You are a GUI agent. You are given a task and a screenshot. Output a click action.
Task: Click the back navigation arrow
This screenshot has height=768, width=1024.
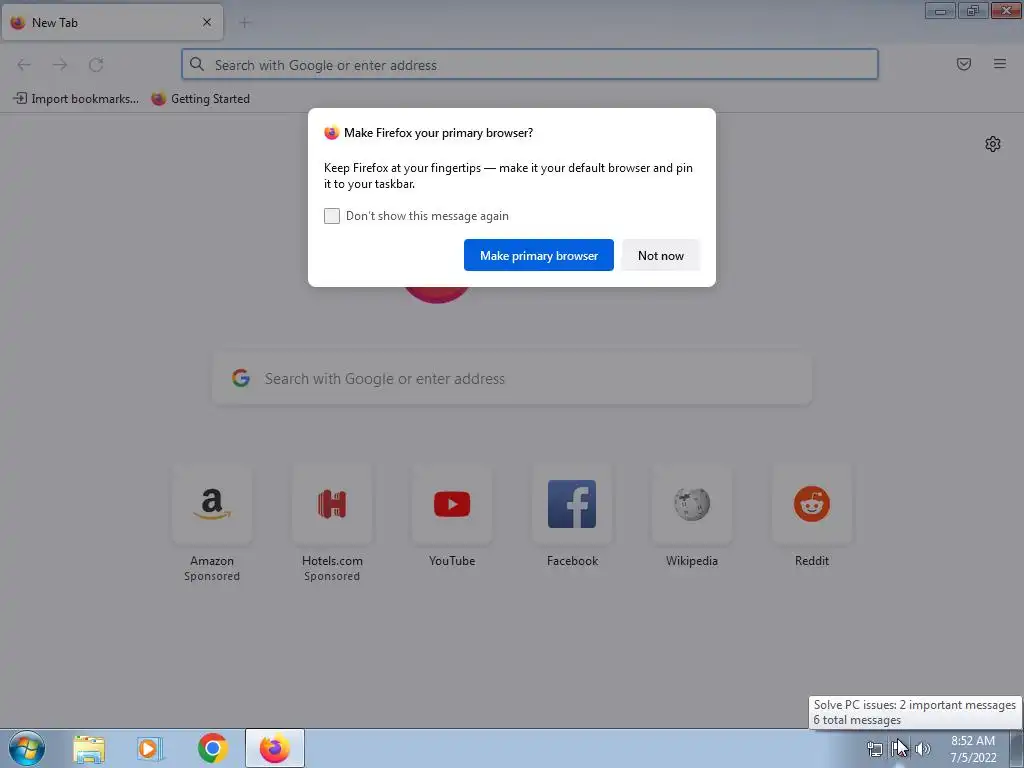24,65
